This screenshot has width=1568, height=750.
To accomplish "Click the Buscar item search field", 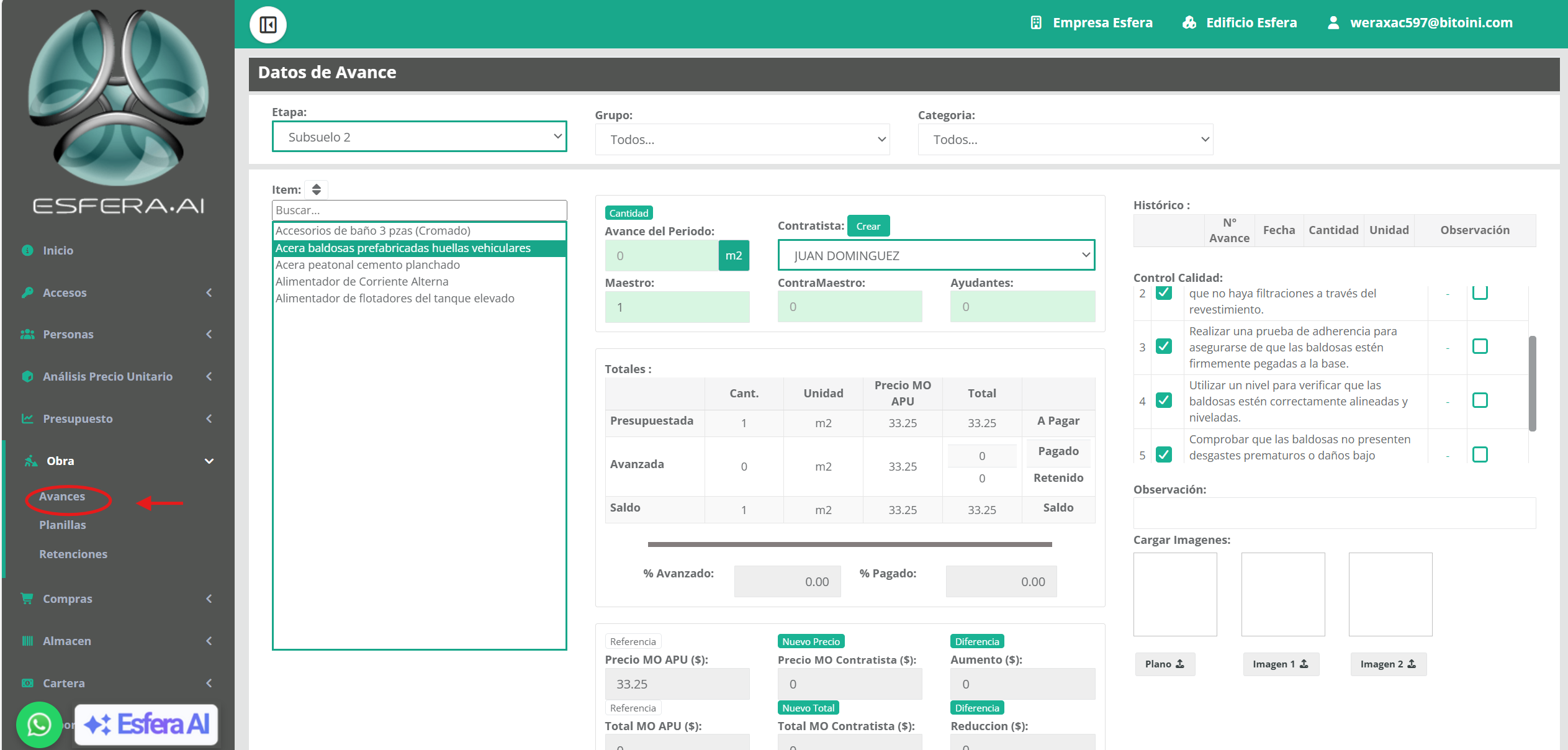I will [x=420, y=210].
